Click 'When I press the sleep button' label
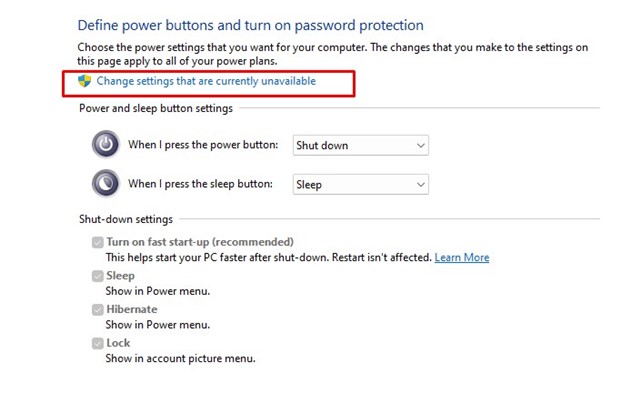 pos(200,184)
